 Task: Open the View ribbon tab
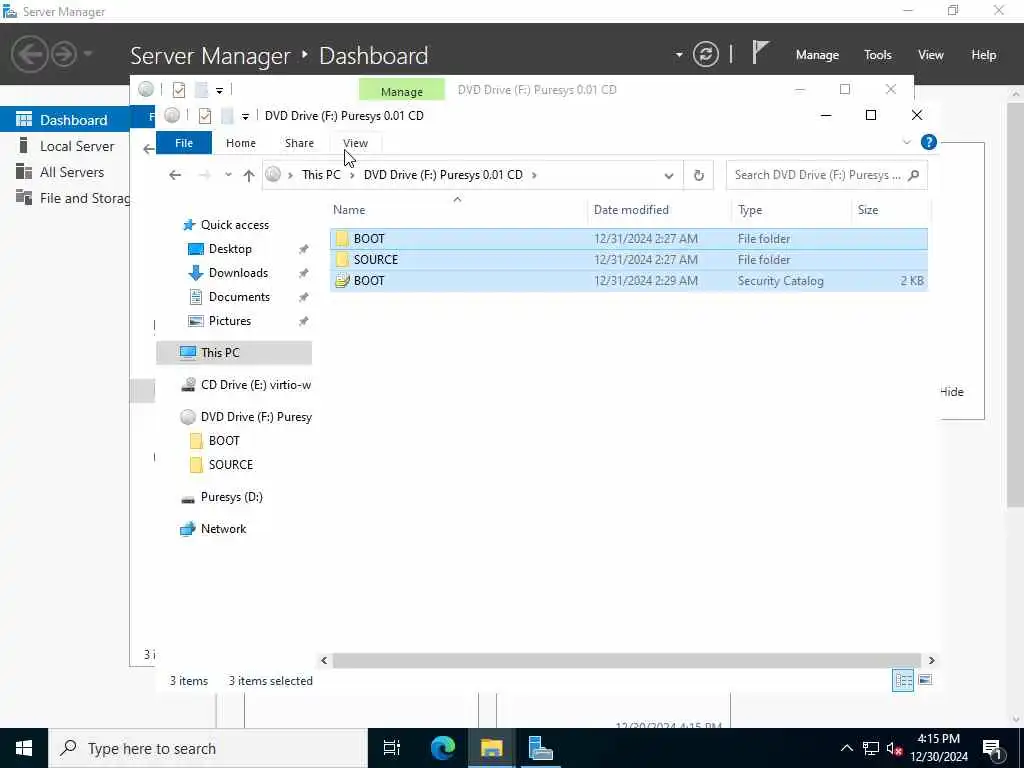pyautogui.click(x=355, y=143)
